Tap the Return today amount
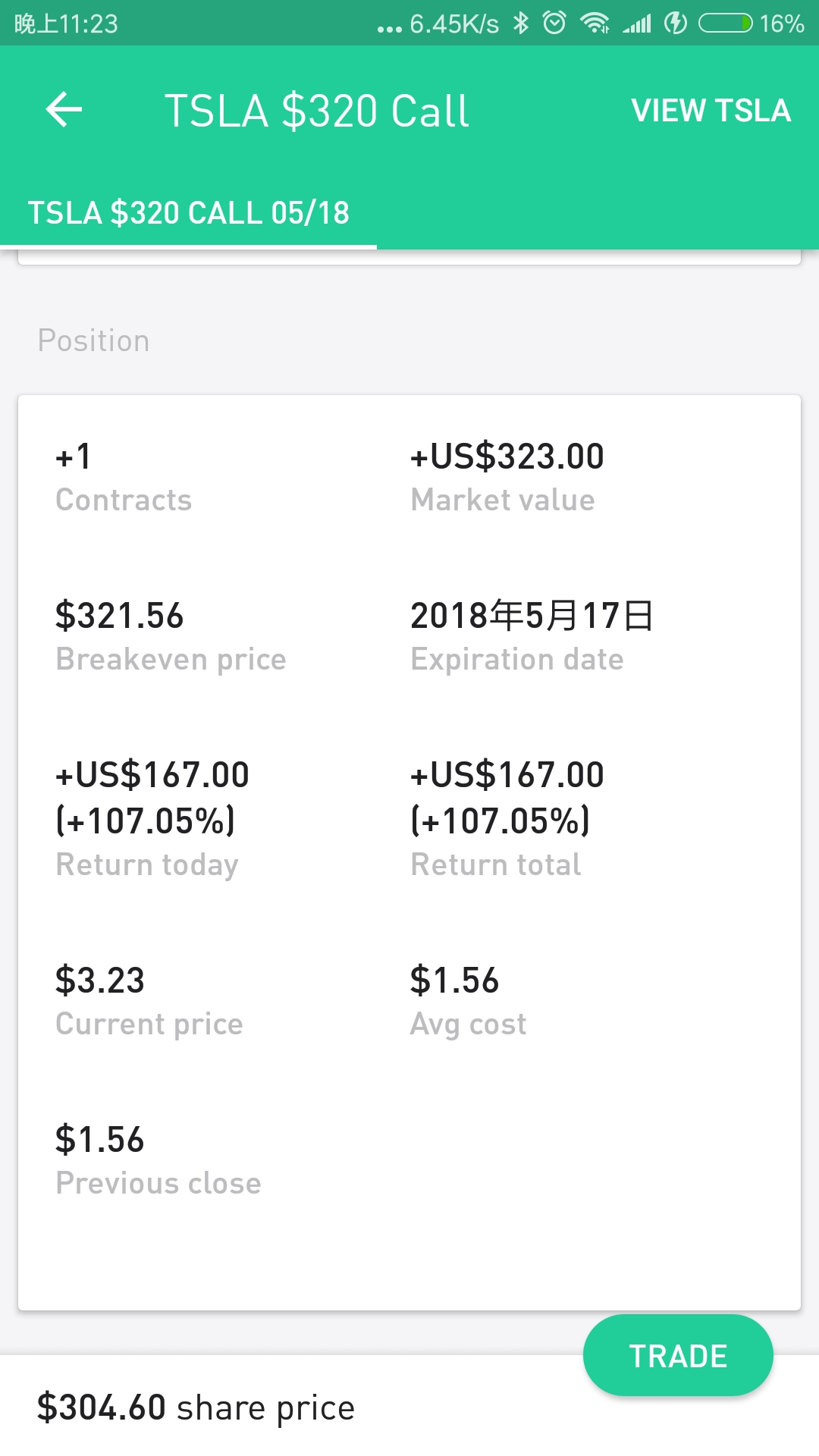Screen dimensions: 819x1456 click(152, 798)
